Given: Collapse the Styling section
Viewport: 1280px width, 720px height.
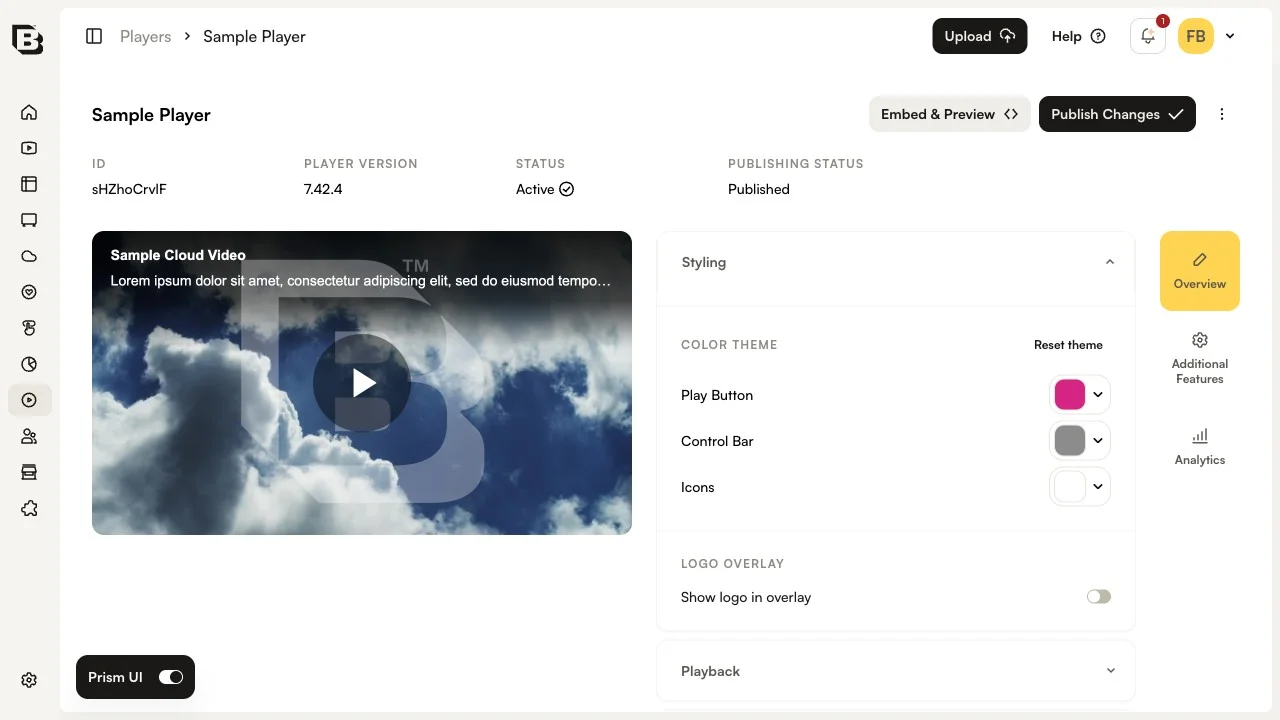Looking at the screenshot, I should [1110, 262].
